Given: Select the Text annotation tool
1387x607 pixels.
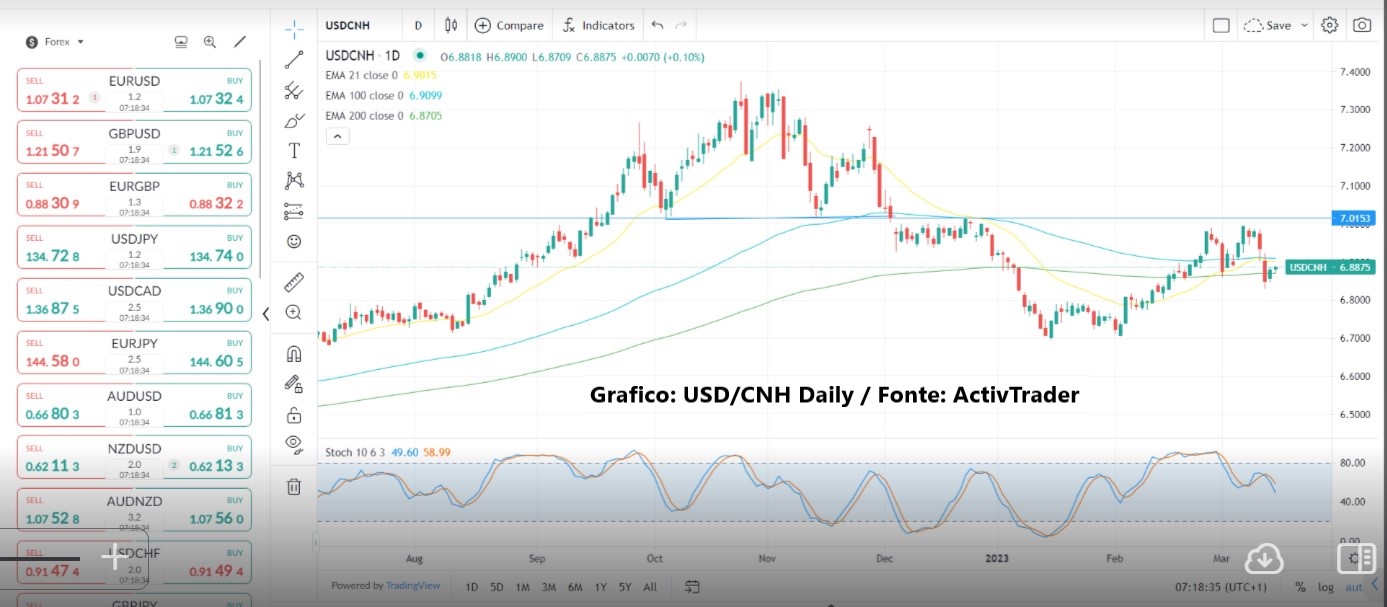Looking at the screenshot, I should tap(294, 151).
